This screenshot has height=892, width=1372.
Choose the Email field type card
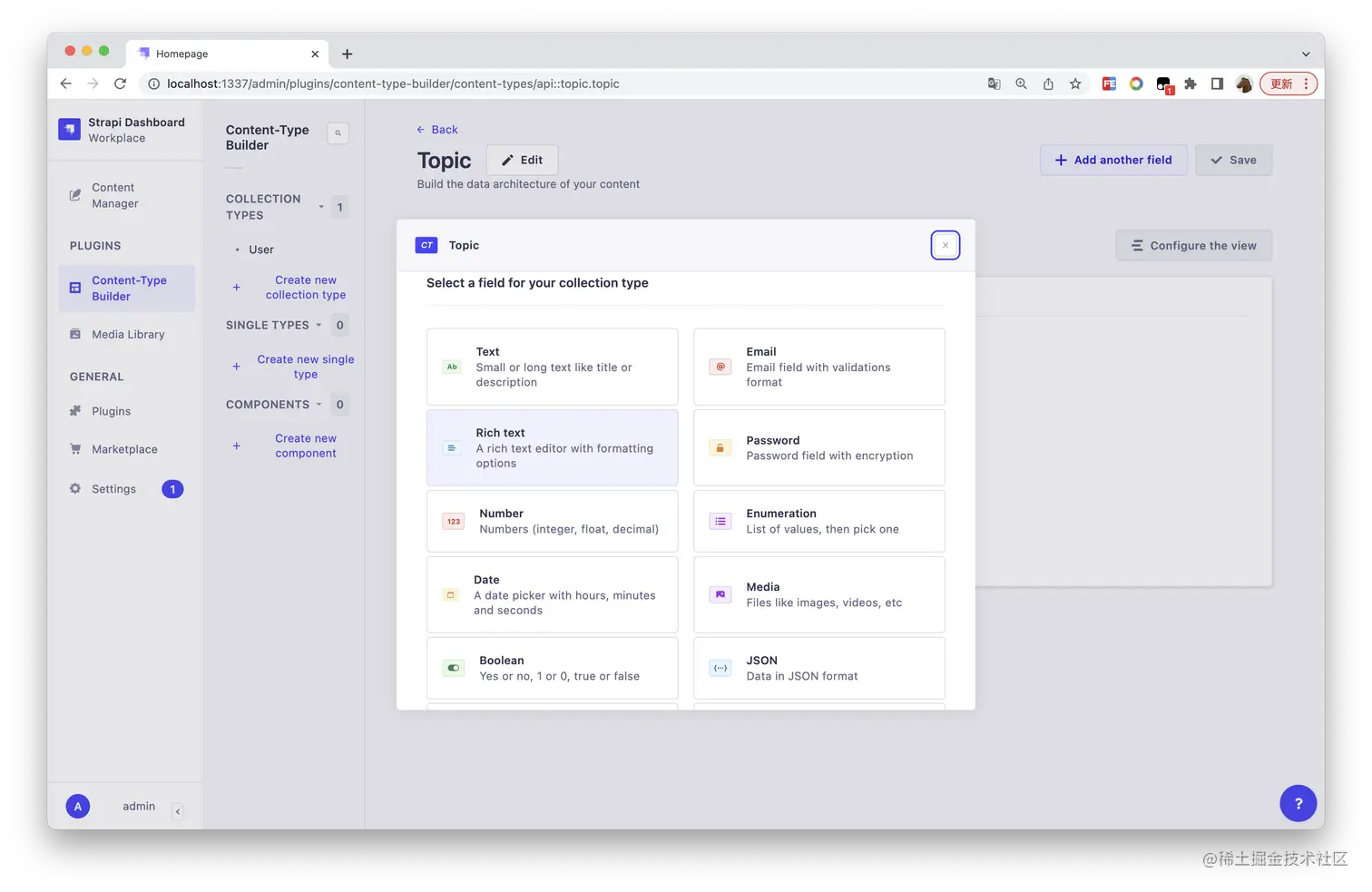[818, 367]
